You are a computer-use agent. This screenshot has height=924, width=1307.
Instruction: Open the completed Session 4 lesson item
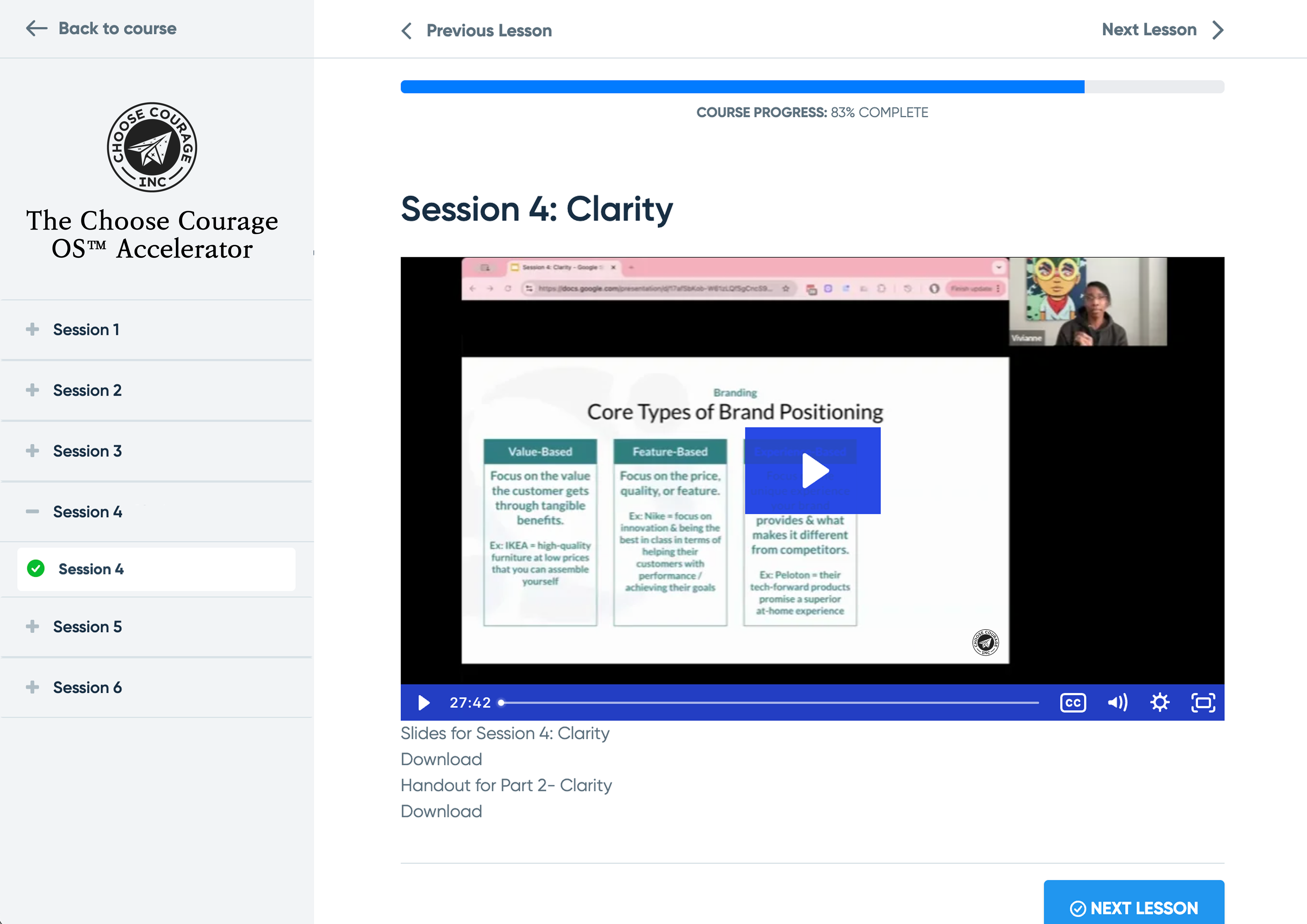point(156,569)
